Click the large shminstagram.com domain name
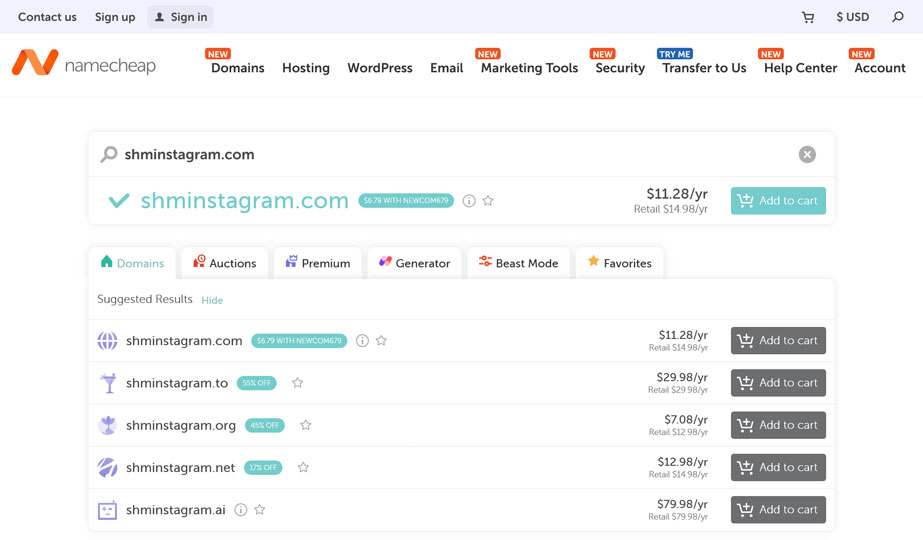Image resolution: width=923 pixels, height=540 pixels. pyautogui.click(x=244, y=201)
